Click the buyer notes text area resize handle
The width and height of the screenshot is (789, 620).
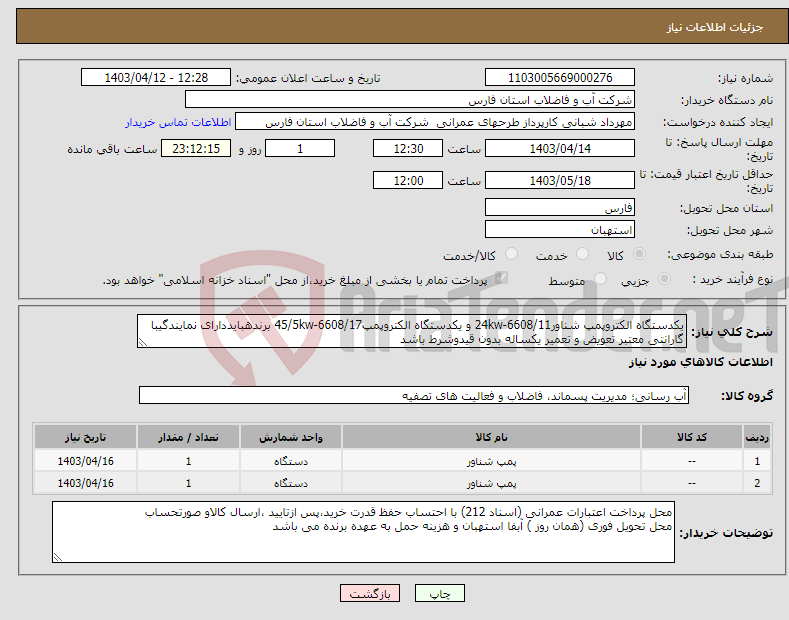pos(58,557)
